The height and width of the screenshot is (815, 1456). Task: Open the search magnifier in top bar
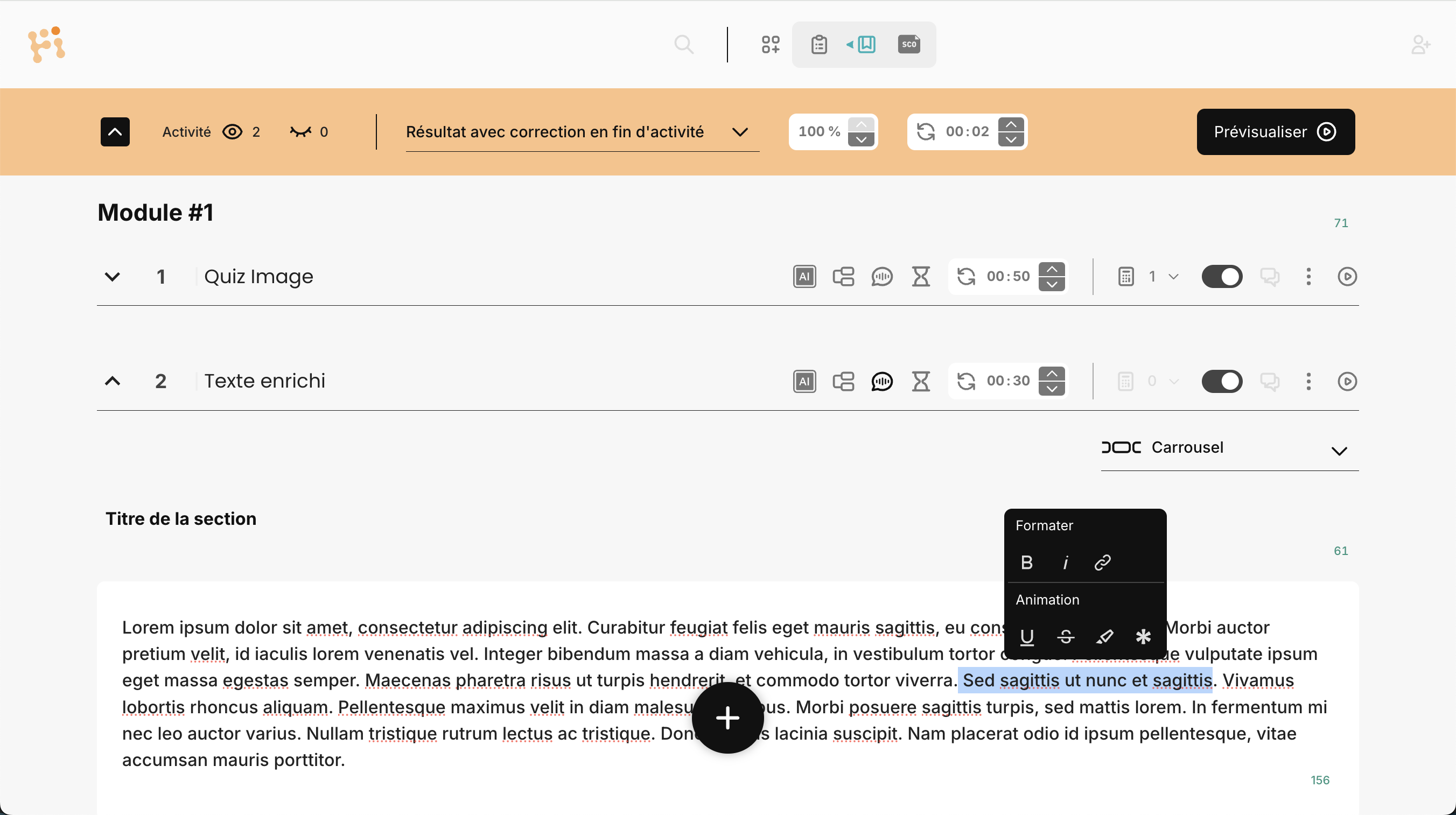point(684,44)
